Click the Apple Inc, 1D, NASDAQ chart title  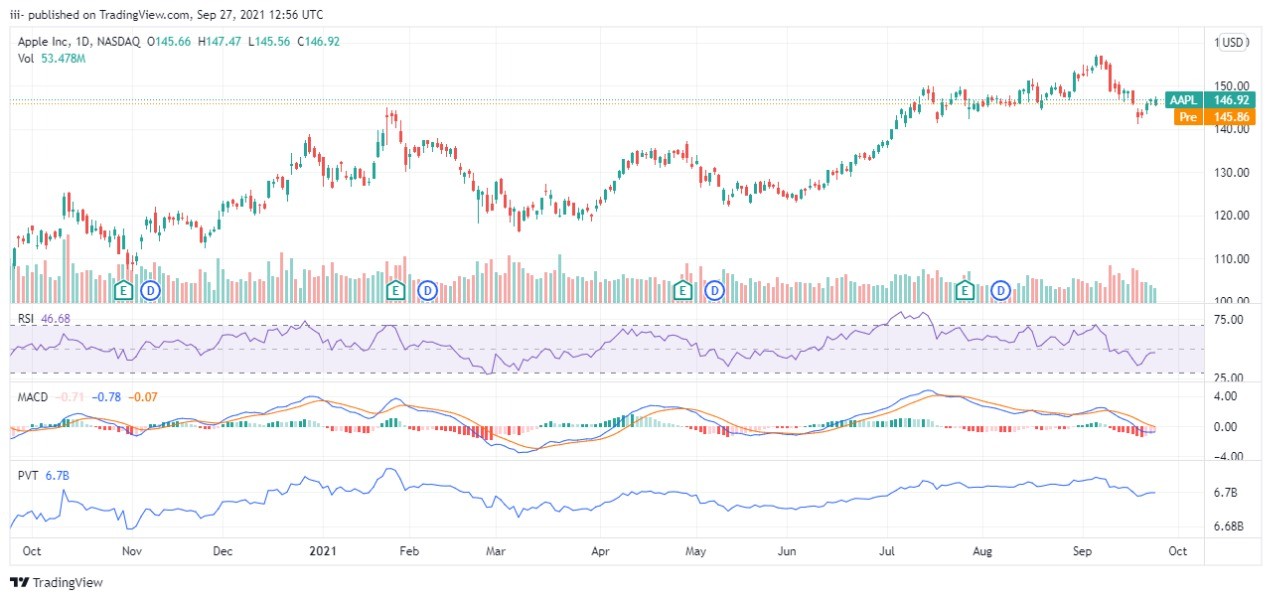(79, 42)
